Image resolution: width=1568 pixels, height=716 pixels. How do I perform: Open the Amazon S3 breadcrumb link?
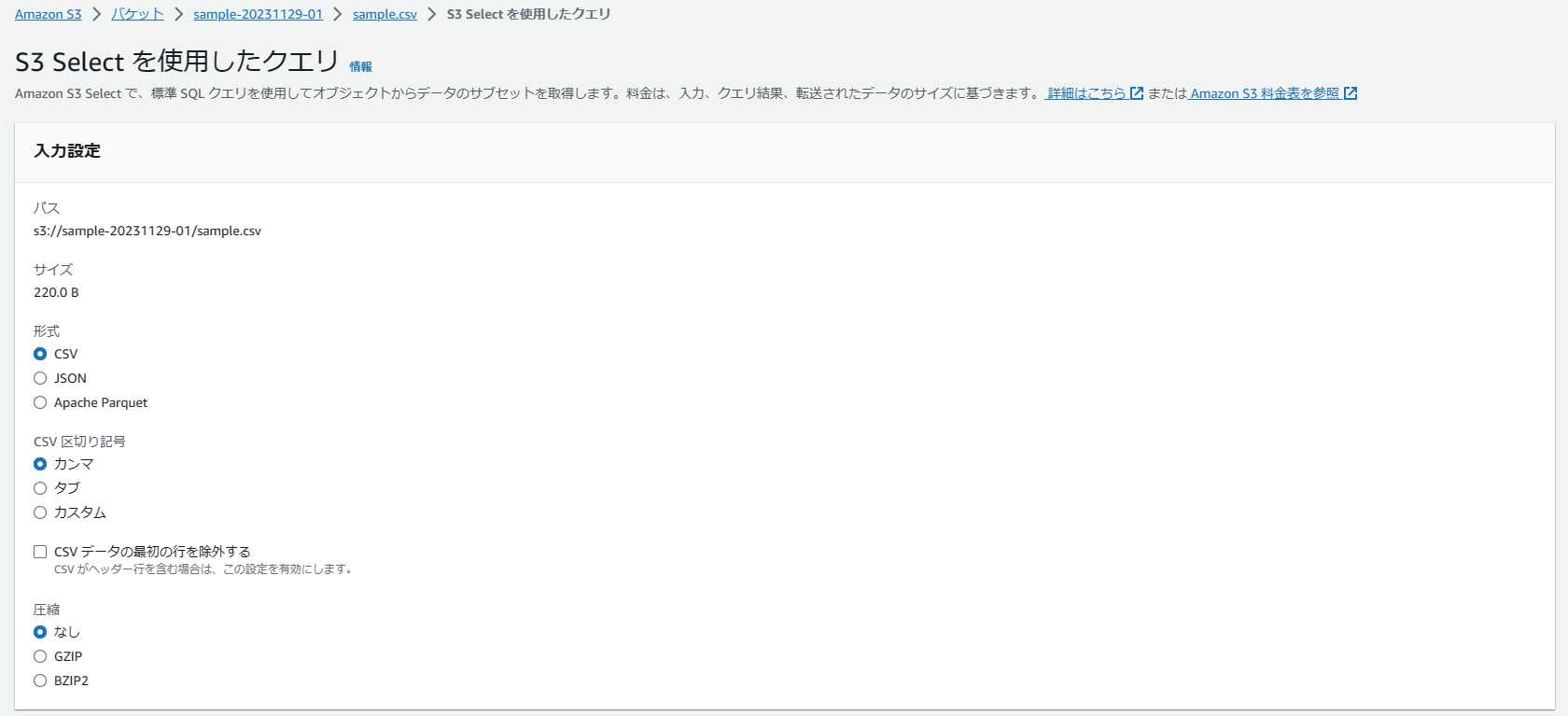(49, 14)
